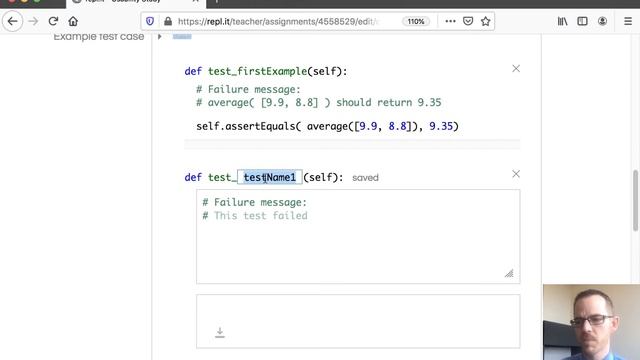Open the page actions ellipsis menu
This screenshot has width=640, height=360.
(450, 21)
